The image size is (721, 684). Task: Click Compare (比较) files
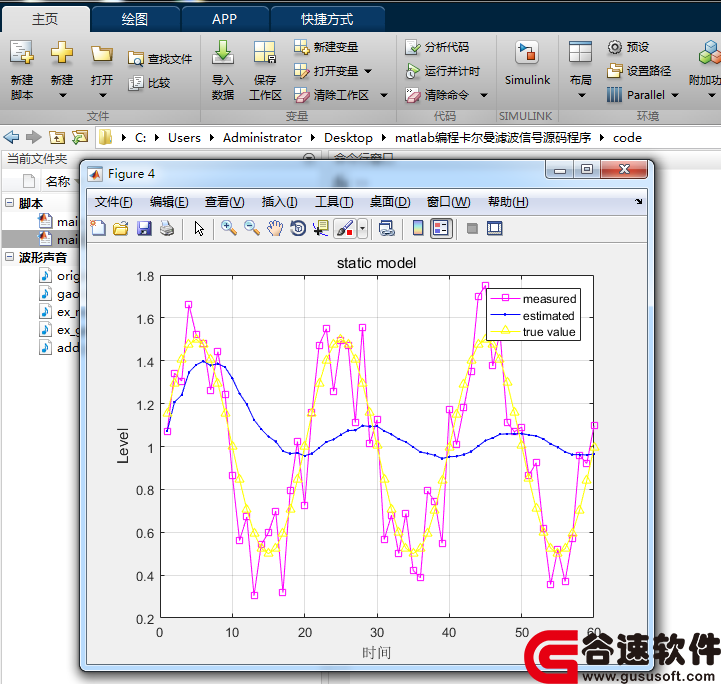point(149,83)
